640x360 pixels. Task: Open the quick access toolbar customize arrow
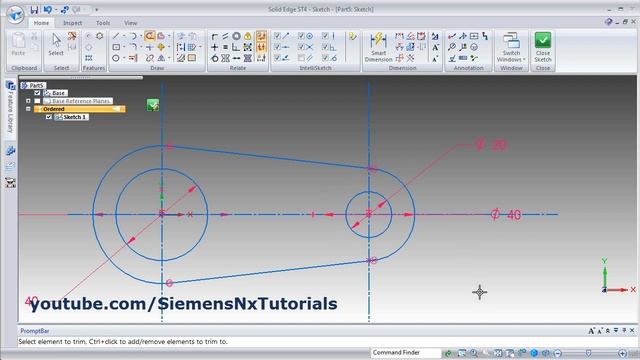pos(97,9)
